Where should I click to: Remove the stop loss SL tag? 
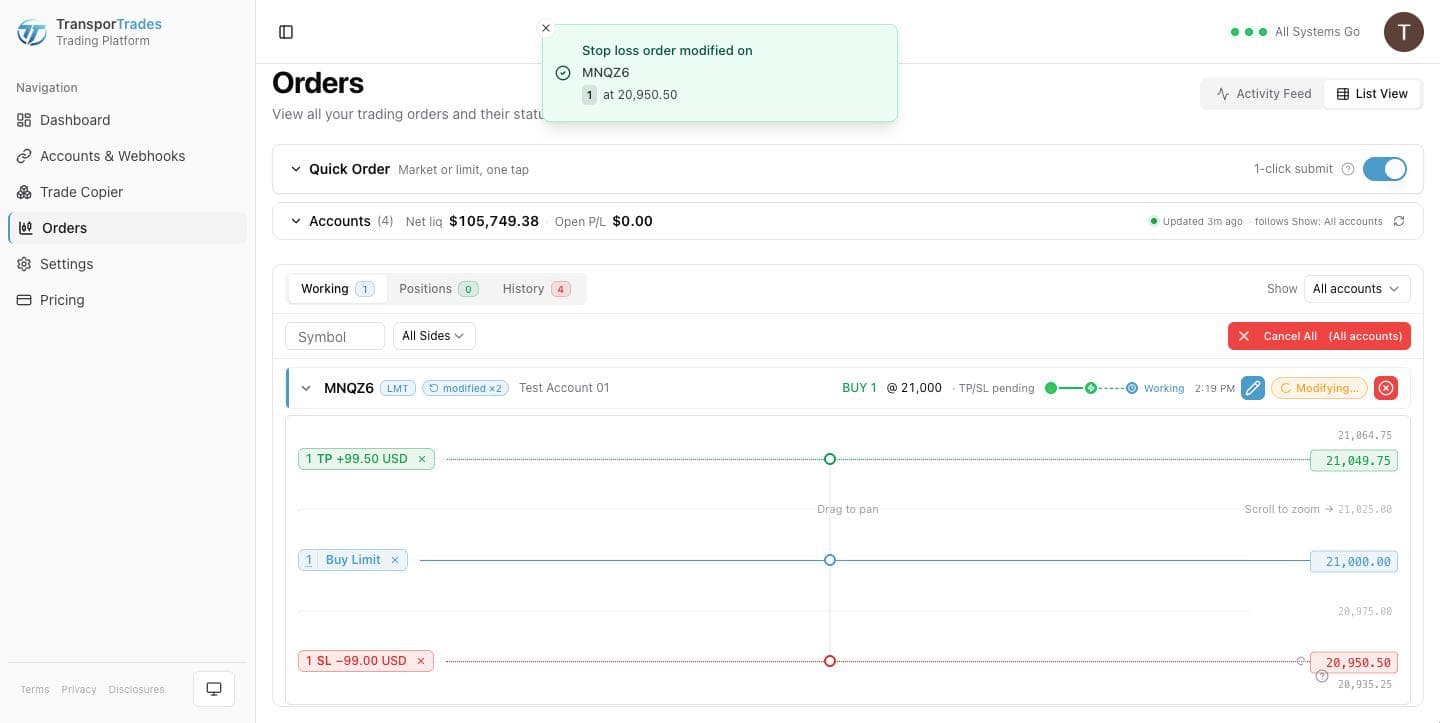(x=421, y=661)
